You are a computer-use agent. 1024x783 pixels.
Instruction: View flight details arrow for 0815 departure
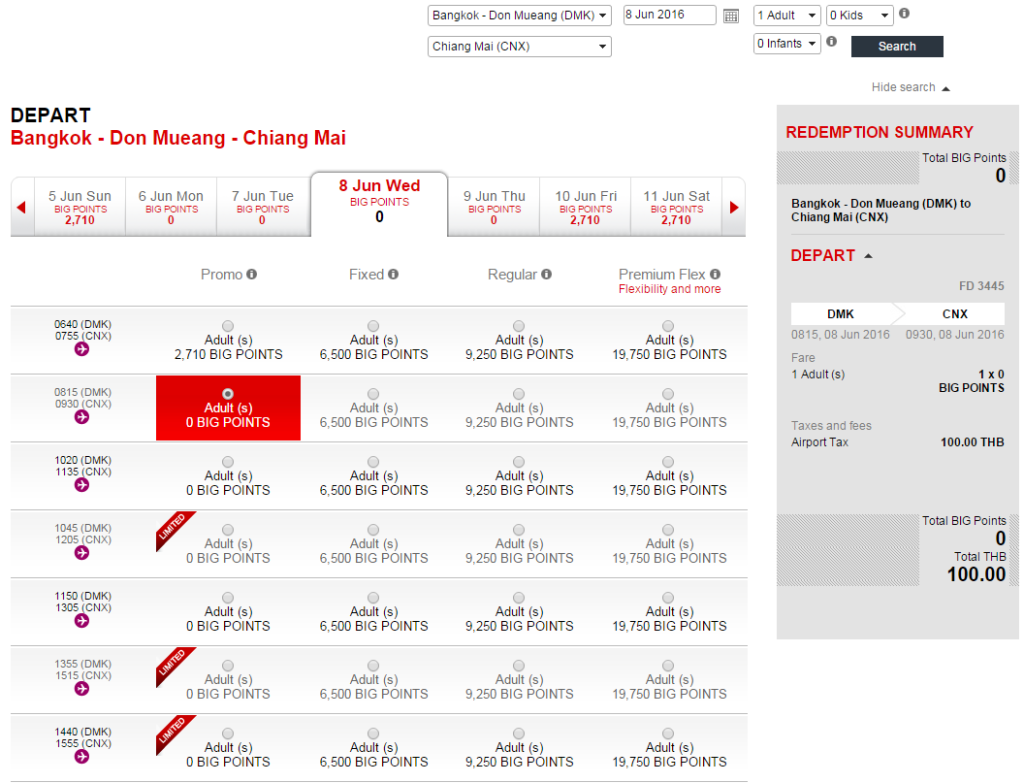click(82, 417)
